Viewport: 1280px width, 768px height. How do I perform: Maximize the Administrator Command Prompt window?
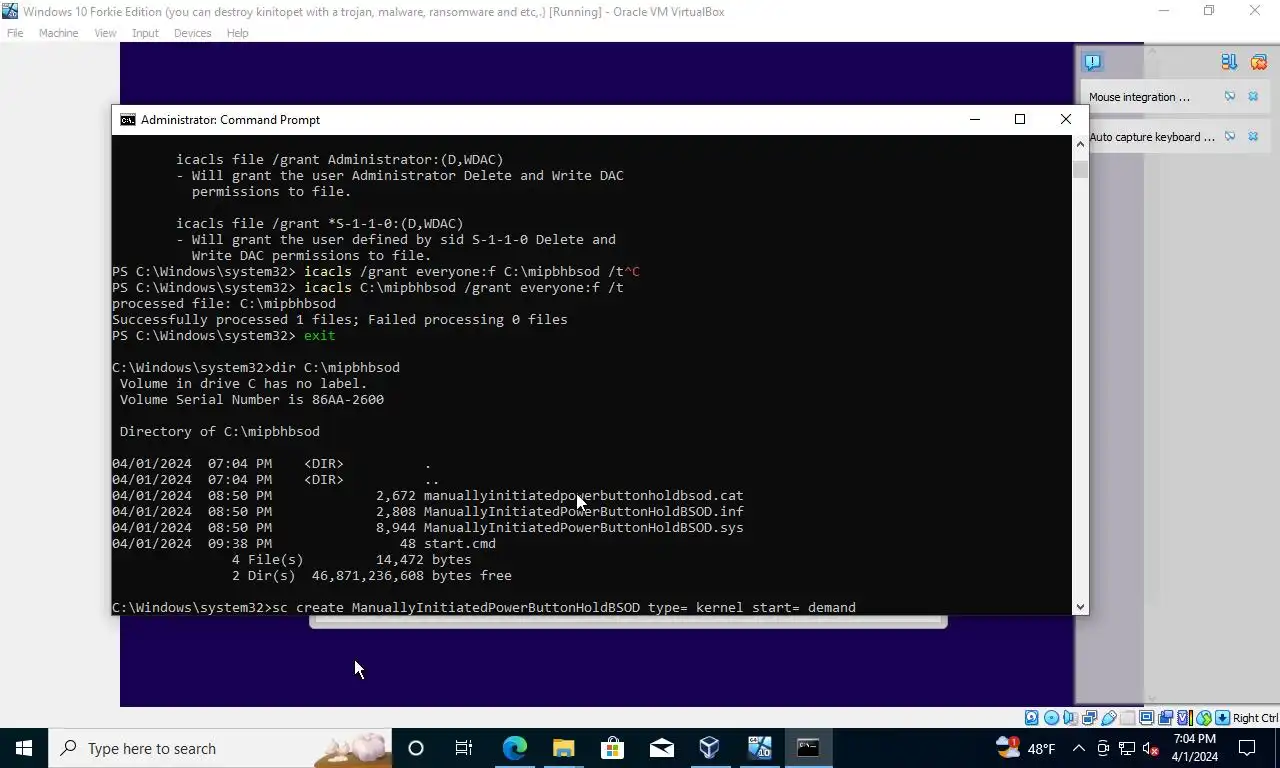click(1020, 119)
